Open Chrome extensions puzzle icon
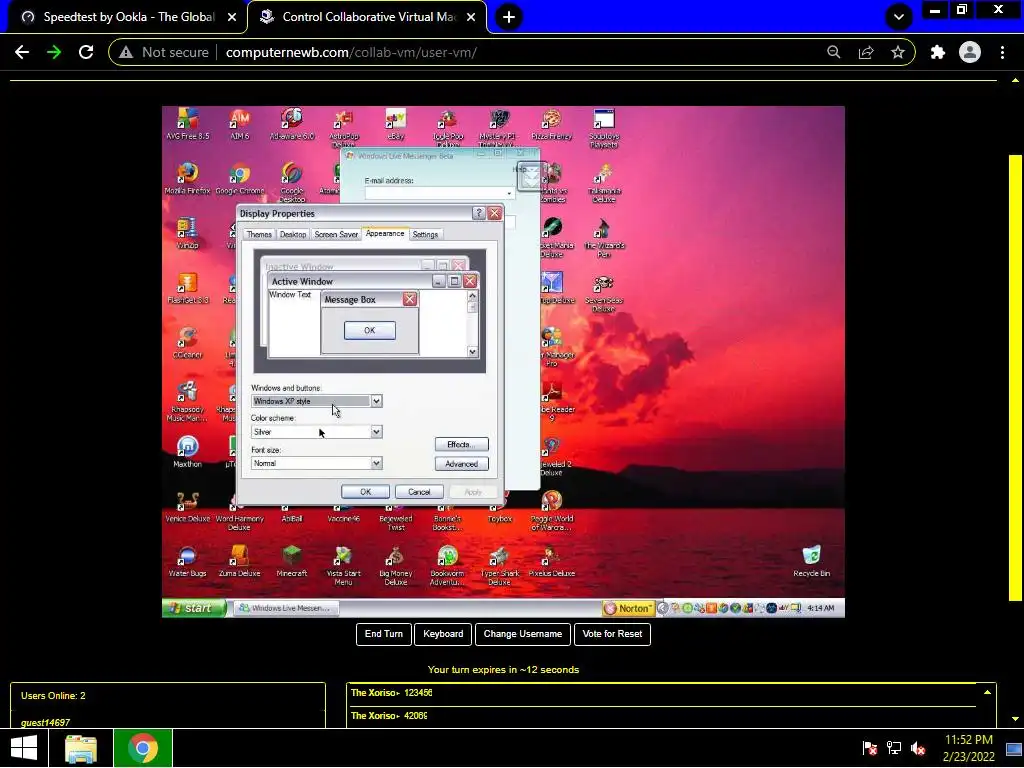 [x=938, y=52]
